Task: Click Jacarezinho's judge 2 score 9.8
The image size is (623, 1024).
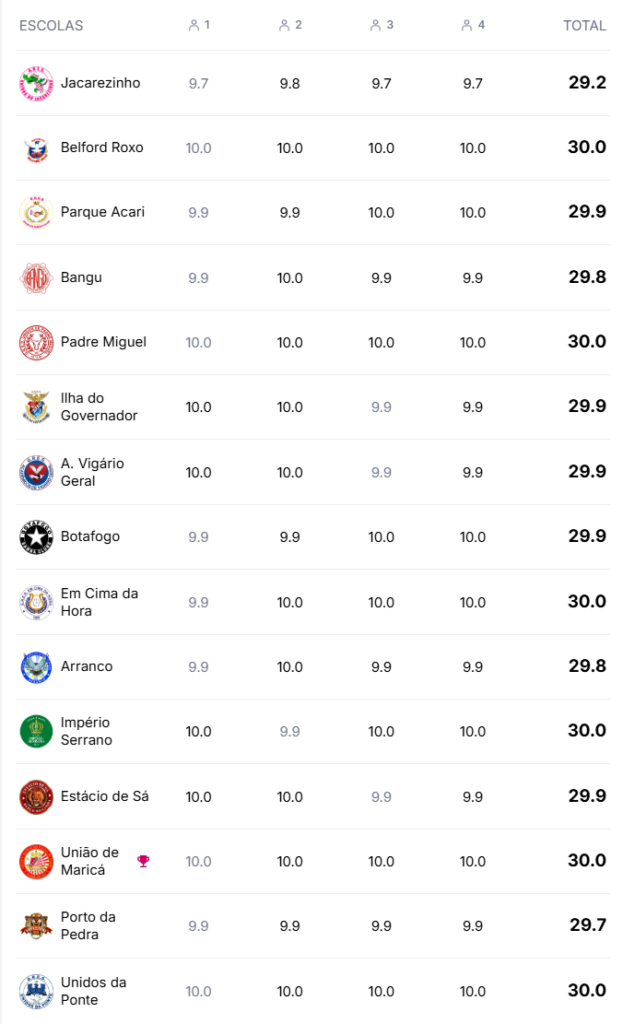Action: click(x=290, y=84)
